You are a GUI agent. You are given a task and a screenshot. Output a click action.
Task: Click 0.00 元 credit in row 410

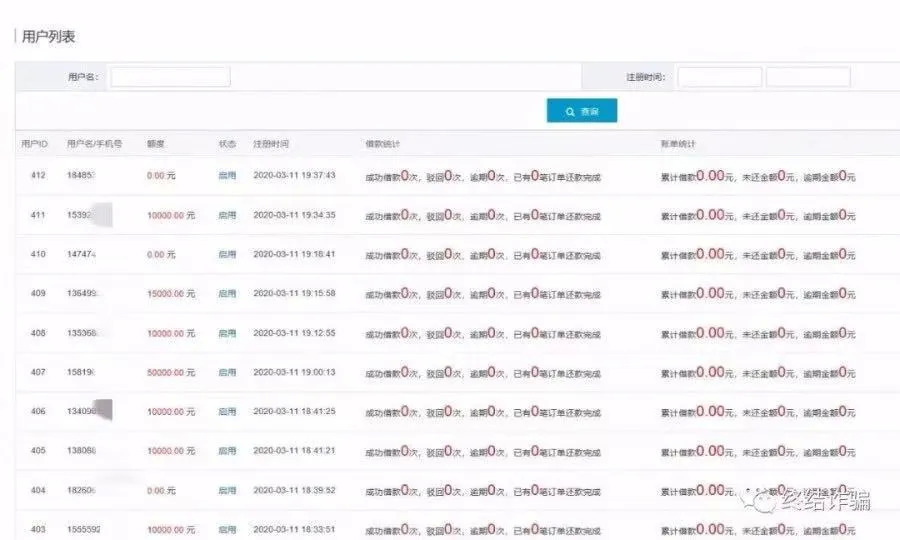click(x=161, y=254)
